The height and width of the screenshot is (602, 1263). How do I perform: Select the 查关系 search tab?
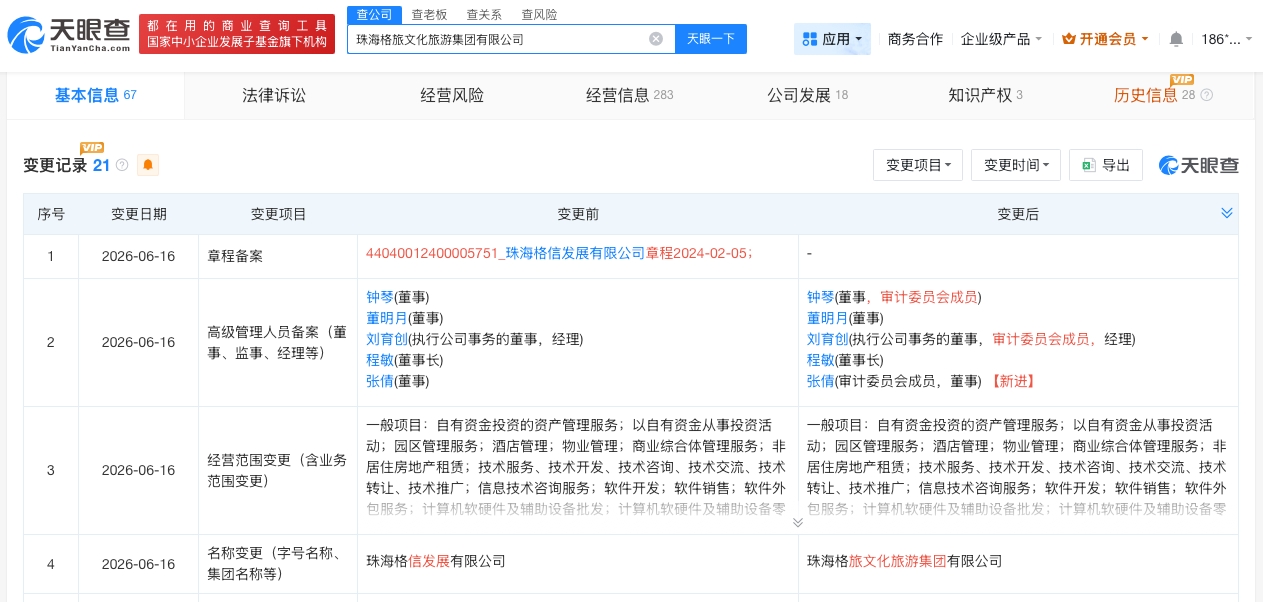pos(484,14)
